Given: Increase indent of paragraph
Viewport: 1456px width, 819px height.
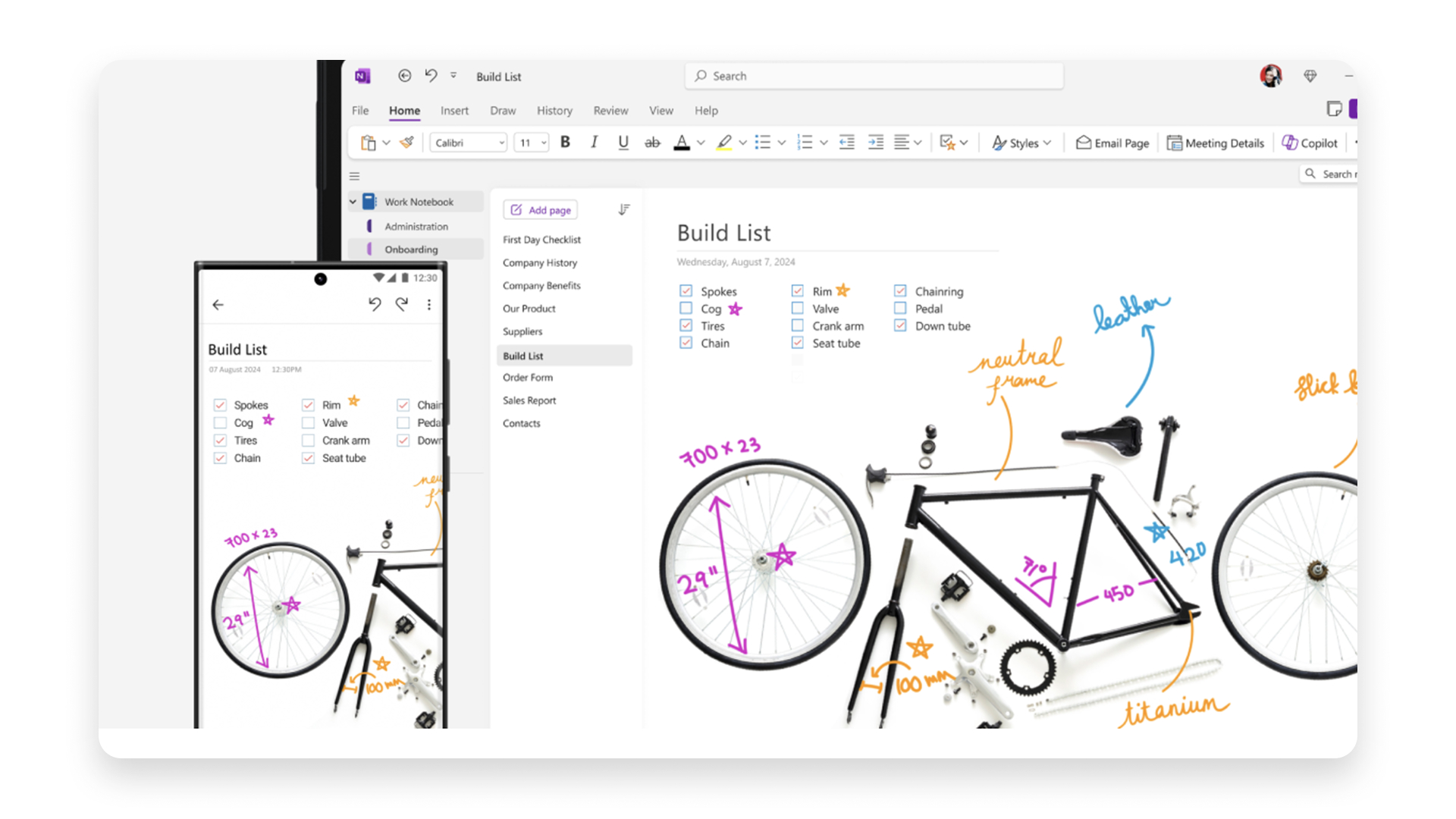Looking at the screenshot, I should pos(876,143).
